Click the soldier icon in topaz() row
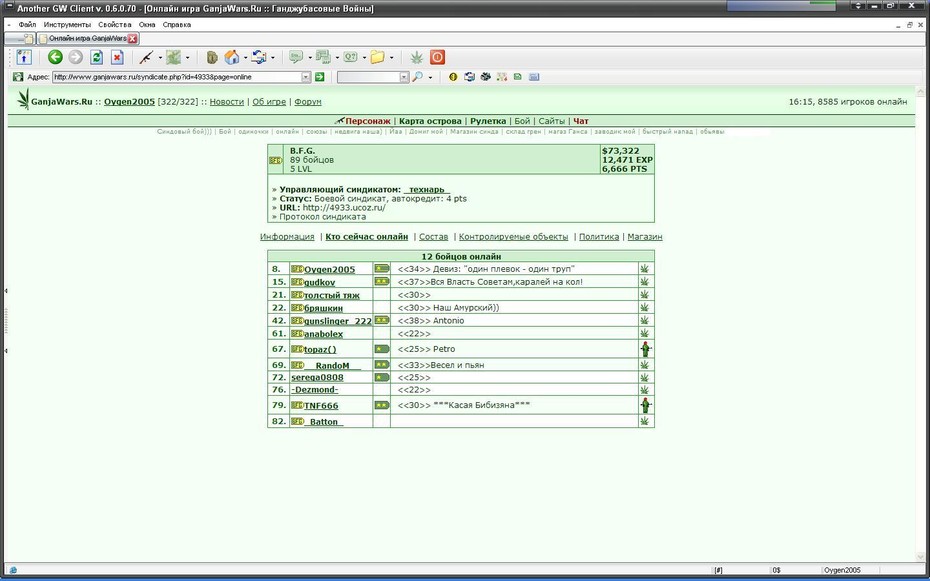The height and width of the screenshot is (581, 930). 645,349
